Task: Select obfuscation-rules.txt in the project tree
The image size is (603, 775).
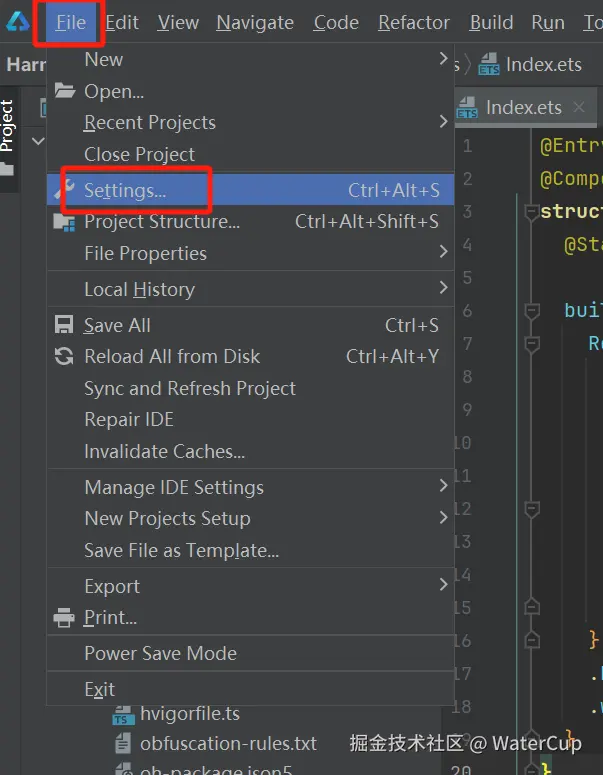Action: [228, 744]
